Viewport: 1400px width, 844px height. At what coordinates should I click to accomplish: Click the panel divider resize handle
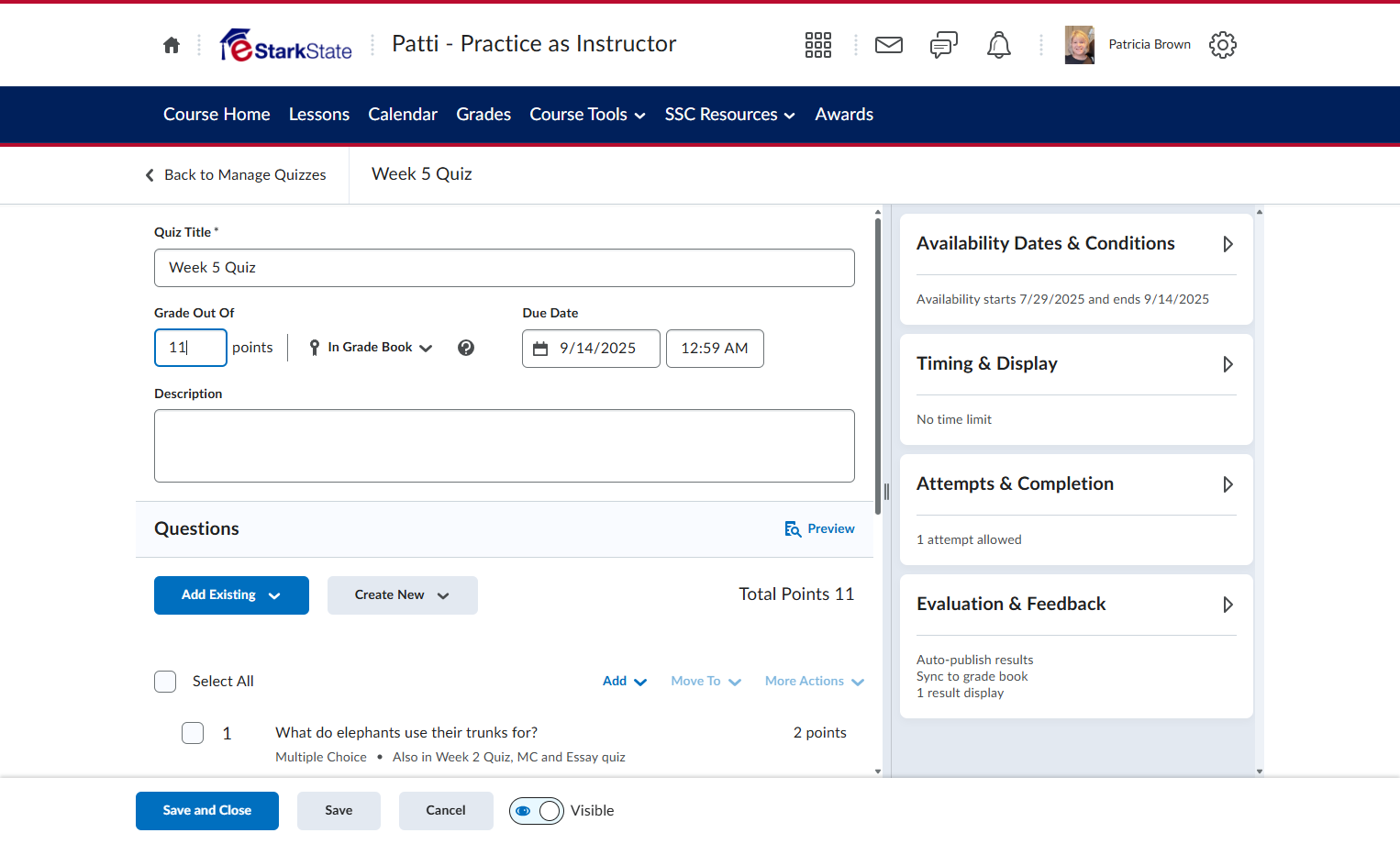[x=886, y=492]
